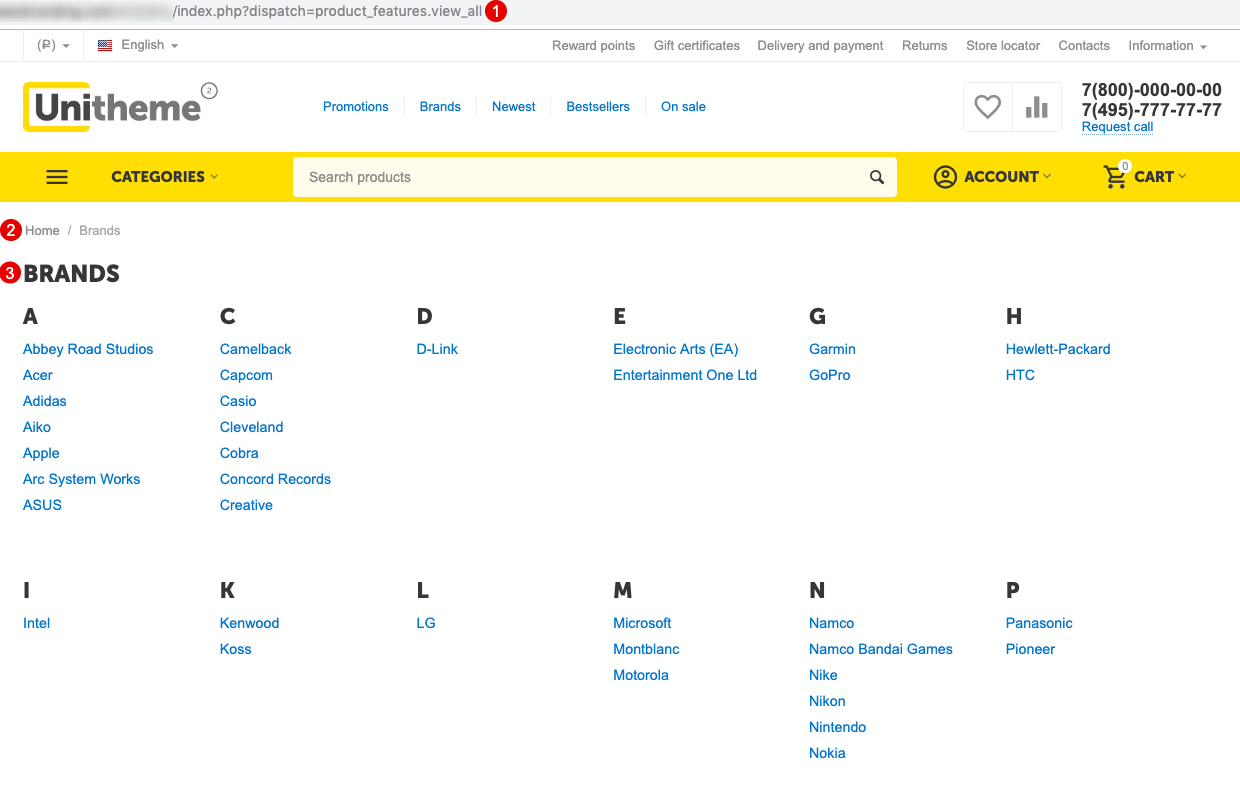Open the Motorola brand
1240x795 pixels.
click(x=641, y=675)
